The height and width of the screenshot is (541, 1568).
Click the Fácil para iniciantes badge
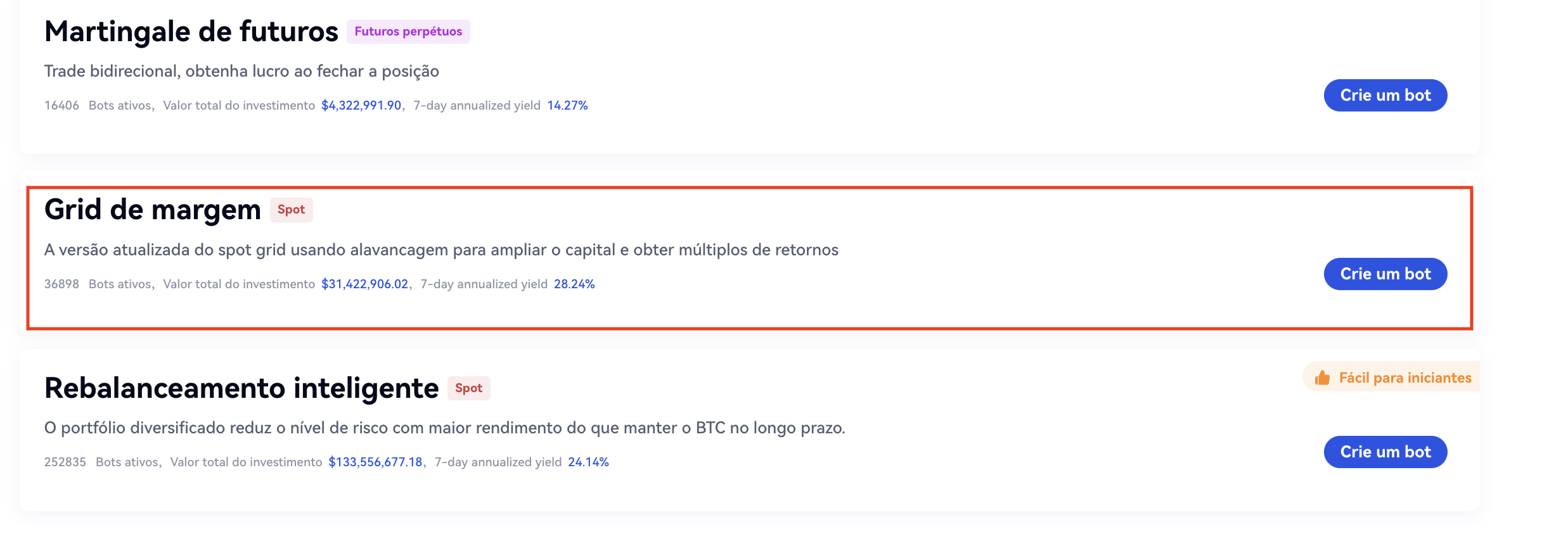tap(1404, 378)
